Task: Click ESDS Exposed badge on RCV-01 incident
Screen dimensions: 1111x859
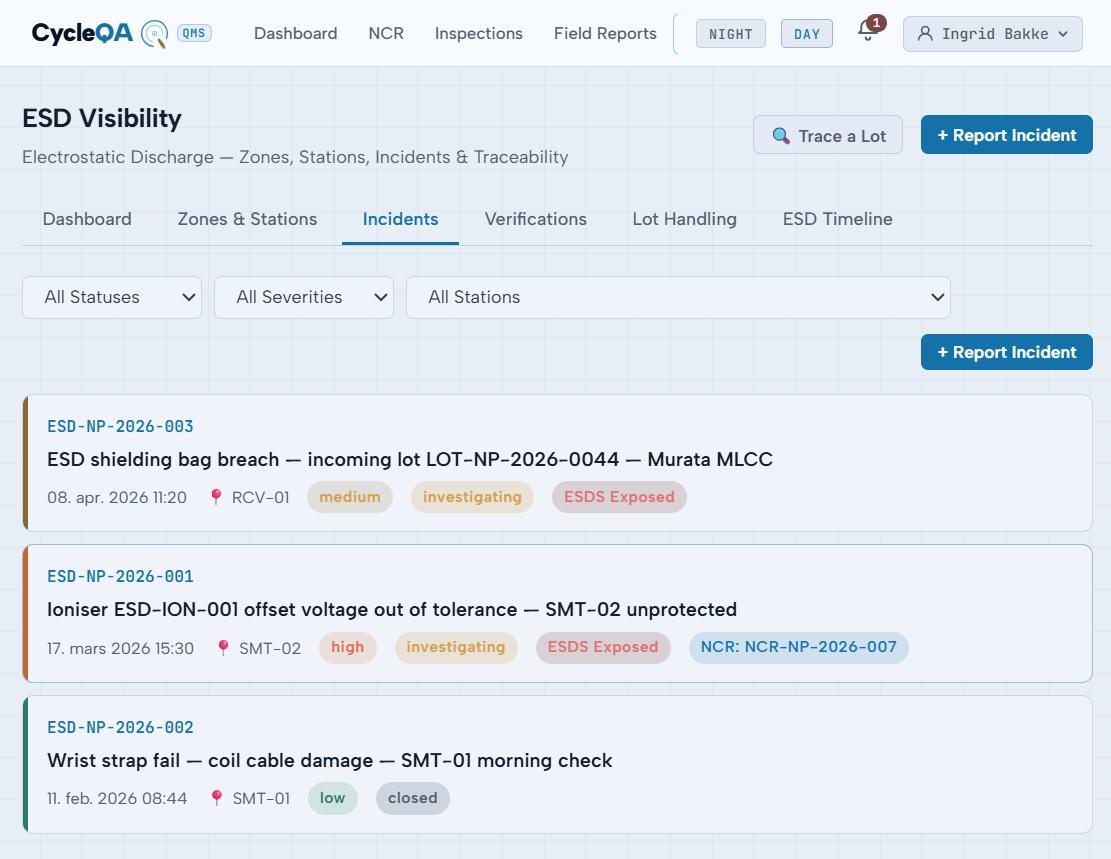Action: (619, 497)
